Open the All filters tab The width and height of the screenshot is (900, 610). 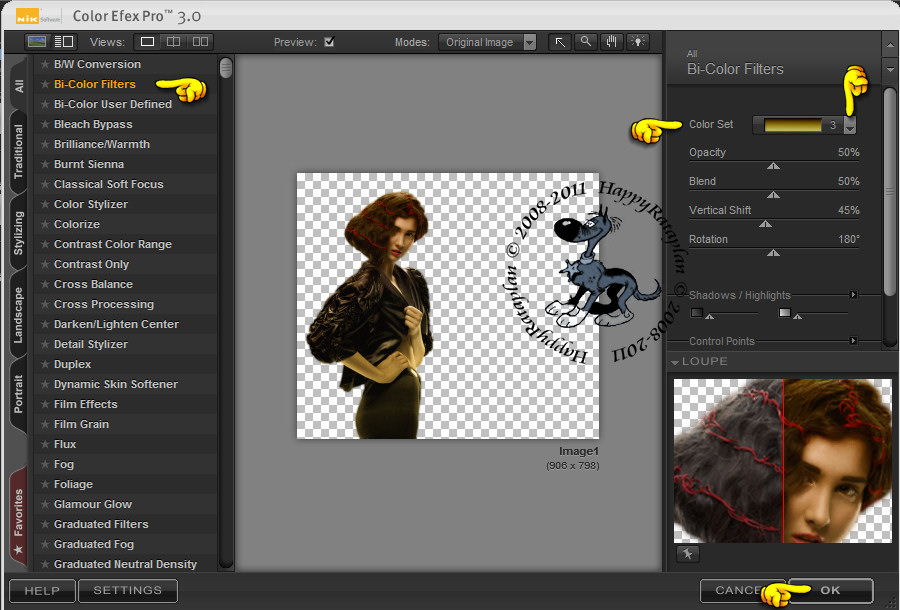coord(19,85)
